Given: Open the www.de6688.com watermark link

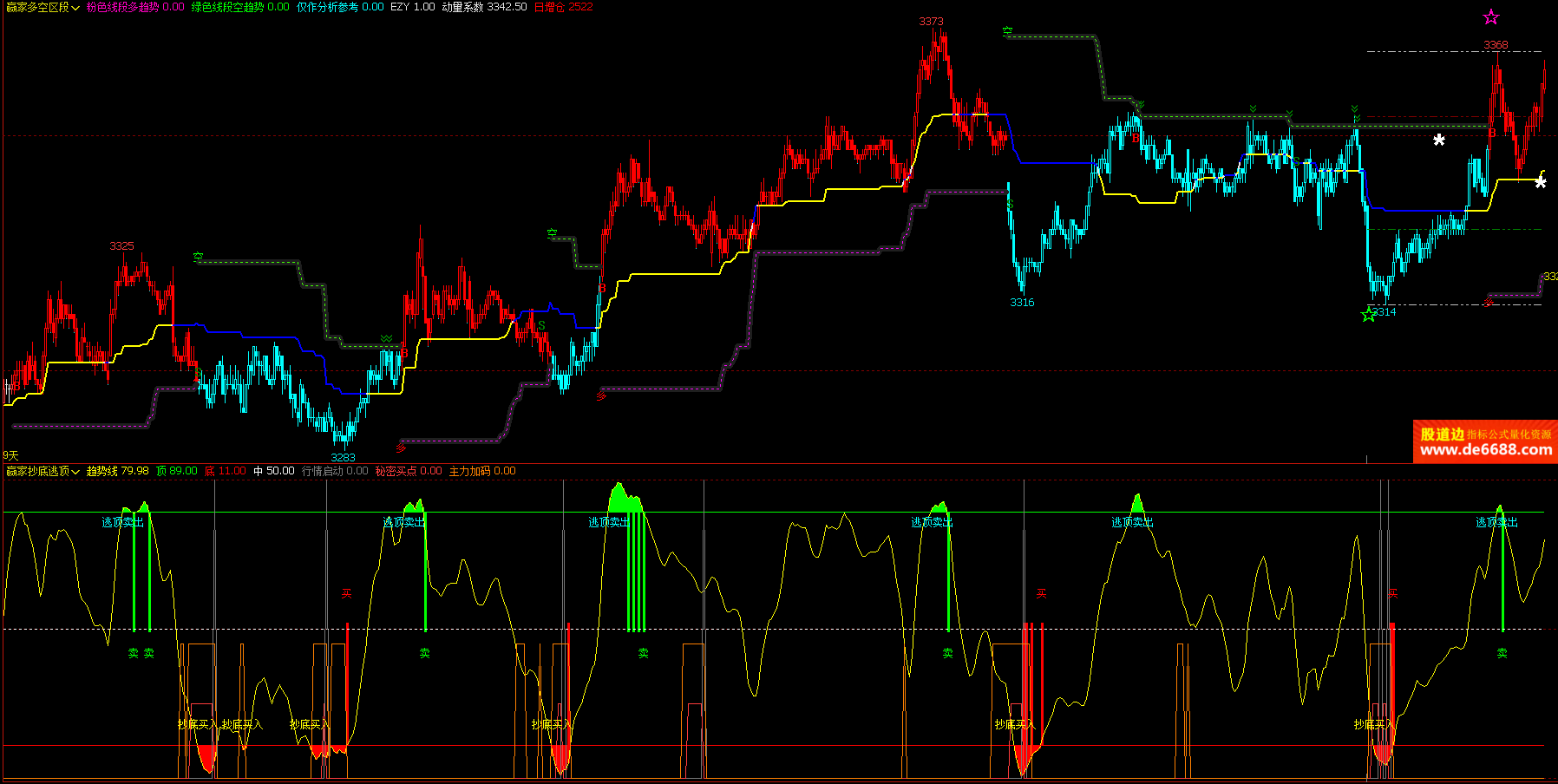Looking at the screenshot, I should pos(1486,449).
